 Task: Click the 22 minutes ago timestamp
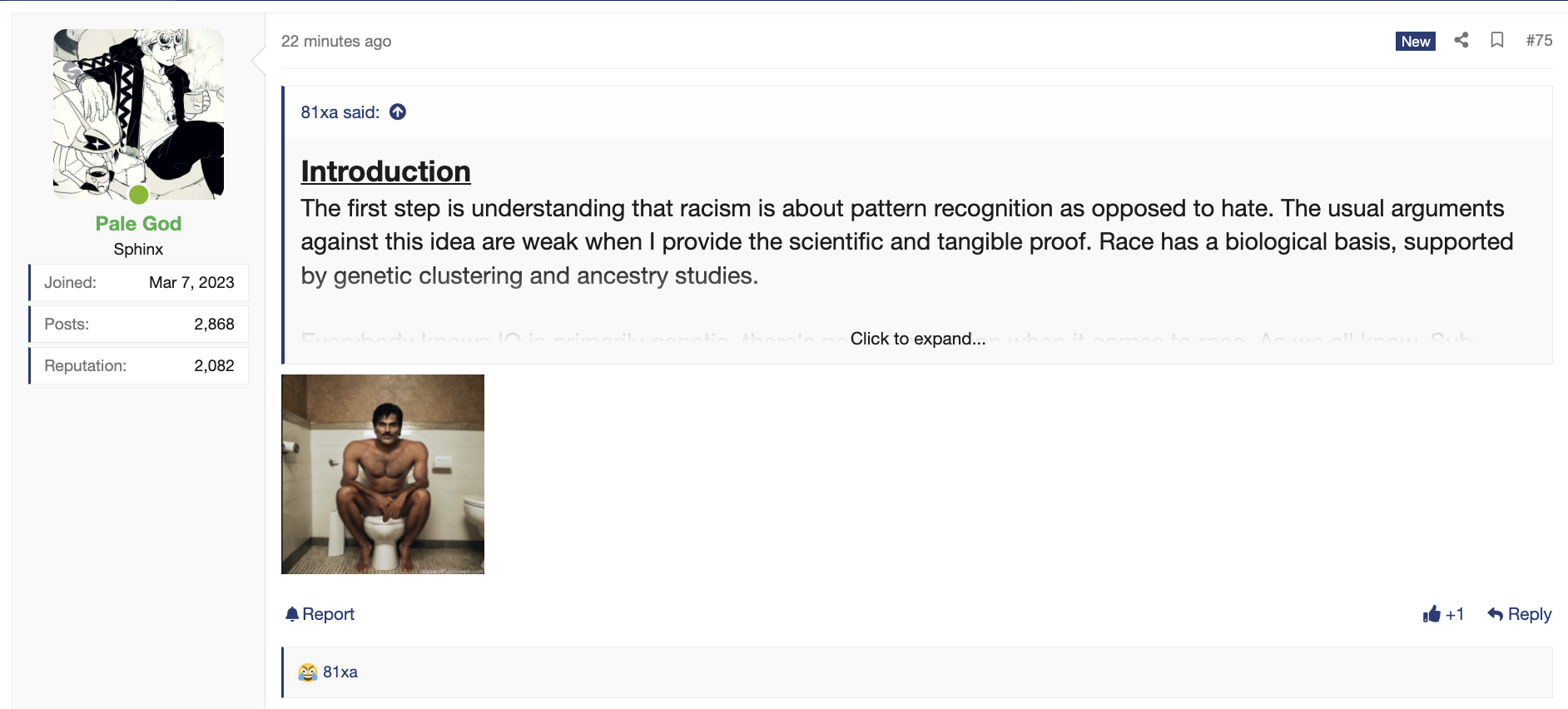(x=336, y=41)
